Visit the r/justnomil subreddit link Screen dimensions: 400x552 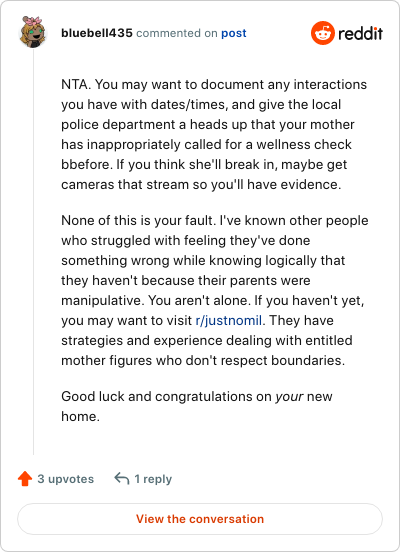click(229, 320)
